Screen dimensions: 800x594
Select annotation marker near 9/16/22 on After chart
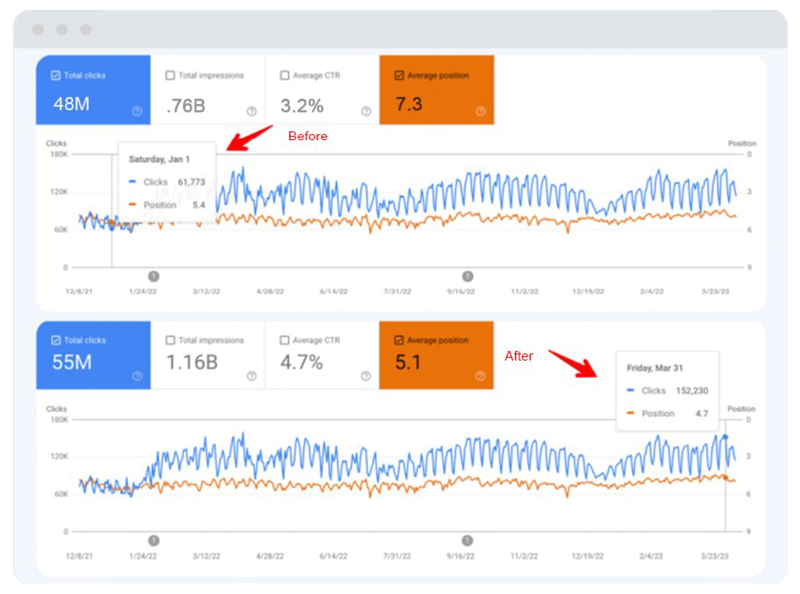(x=466, y=540)
